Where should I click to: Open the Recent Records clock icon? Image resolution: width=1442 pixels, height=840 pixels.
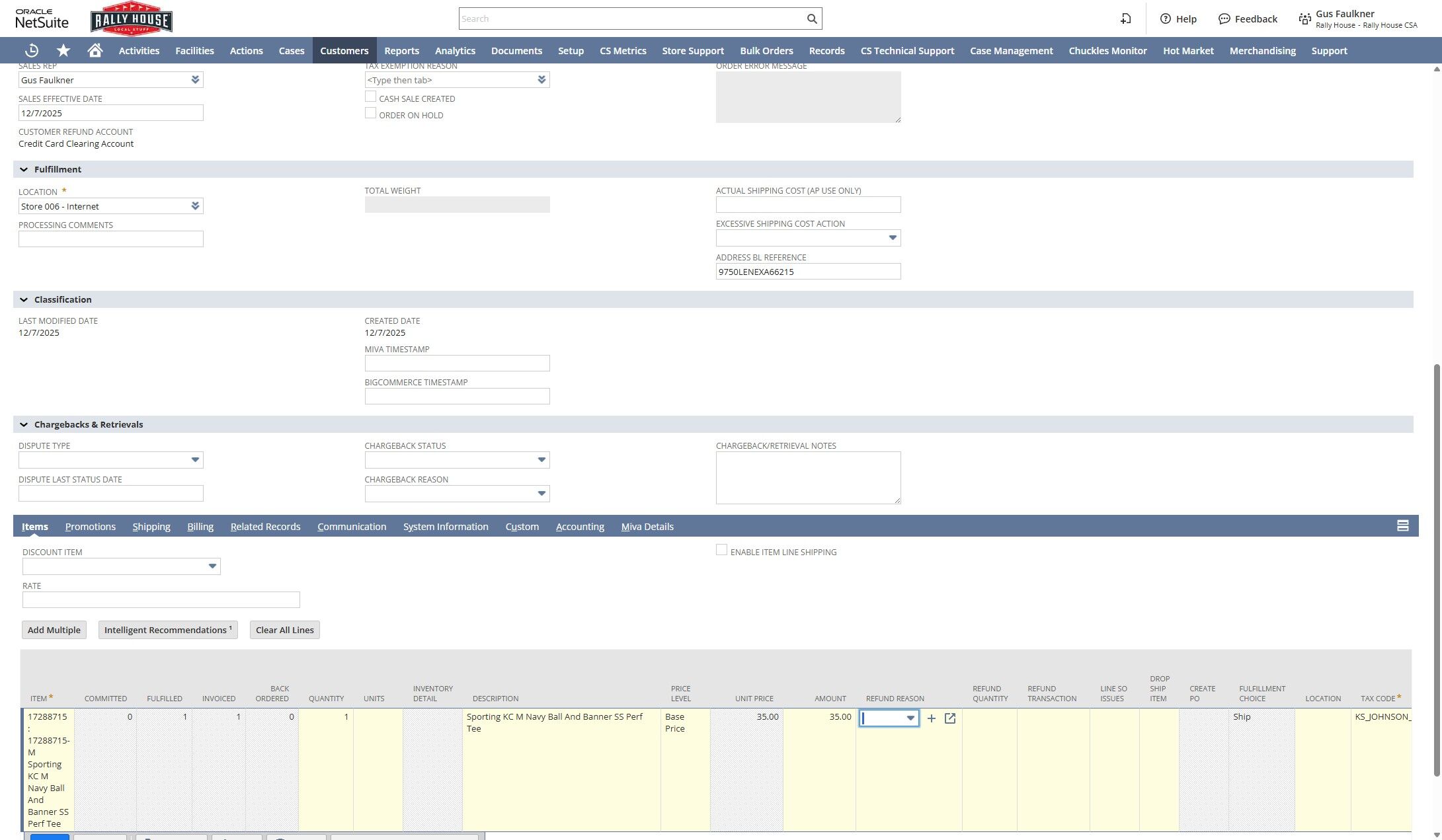tap(31, 51)
